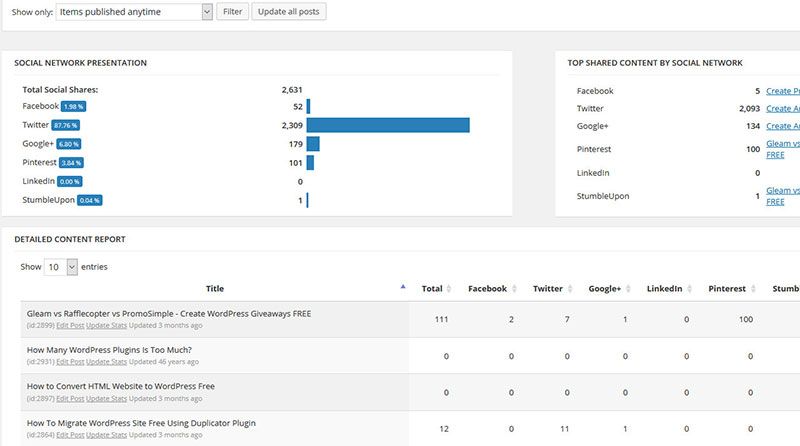The width and height of the screenshot is (800, 446).
Task: Click the Update all posts button
Action: 288,12
